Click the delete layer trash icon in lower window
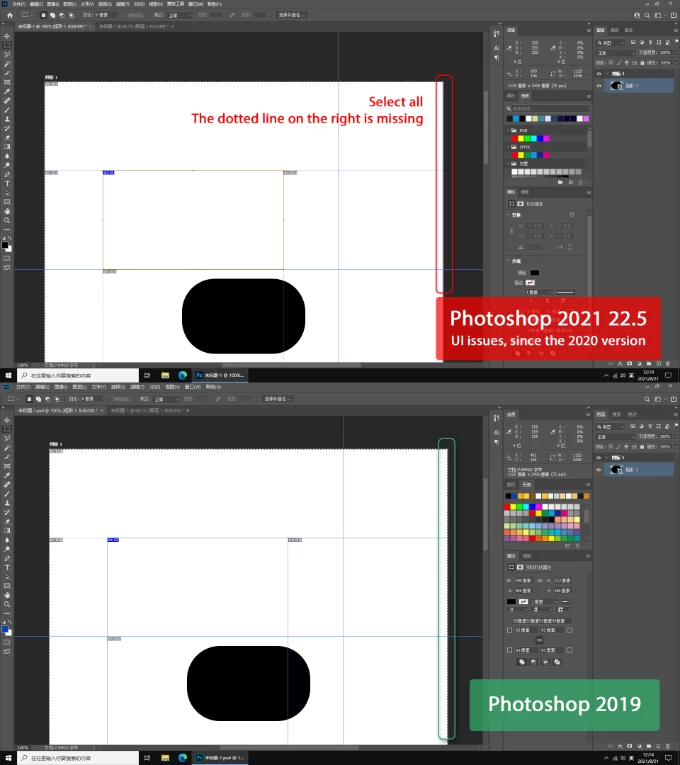This screenshot has height=765, width=680. click(x=668, y=746)
